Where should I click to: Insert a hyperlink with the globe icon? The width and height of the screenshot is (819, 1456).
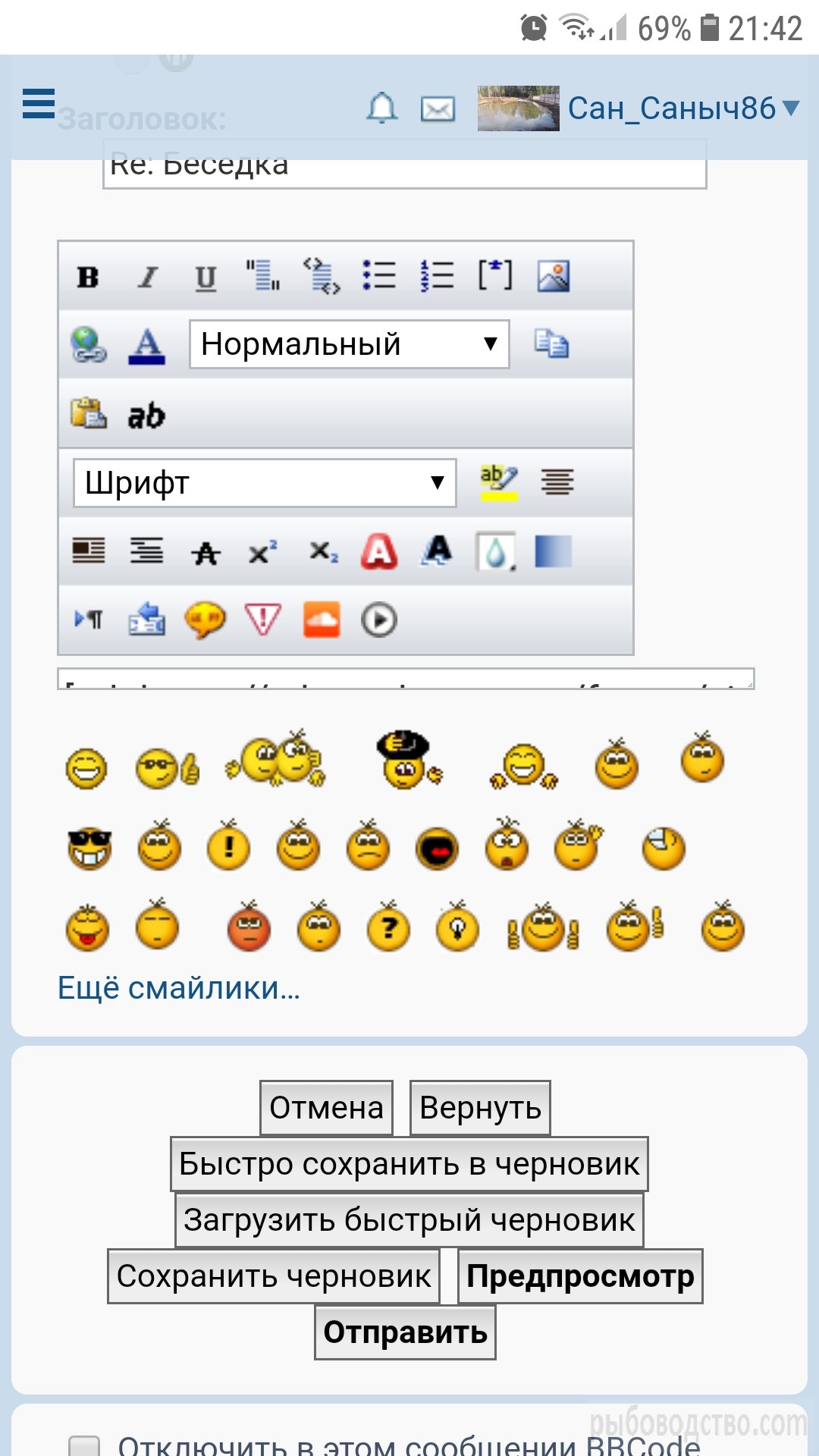(x=89, y=345)
